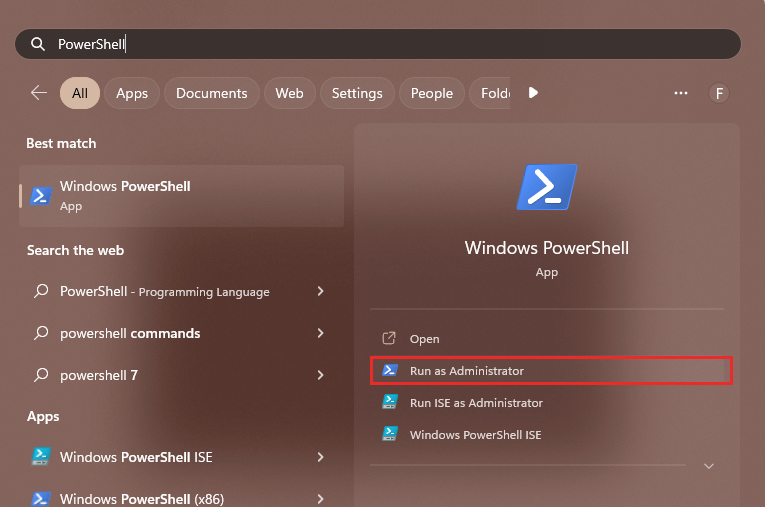Click the search magnifier icon in search box
765x507 pixels.
tap(38, 44)
